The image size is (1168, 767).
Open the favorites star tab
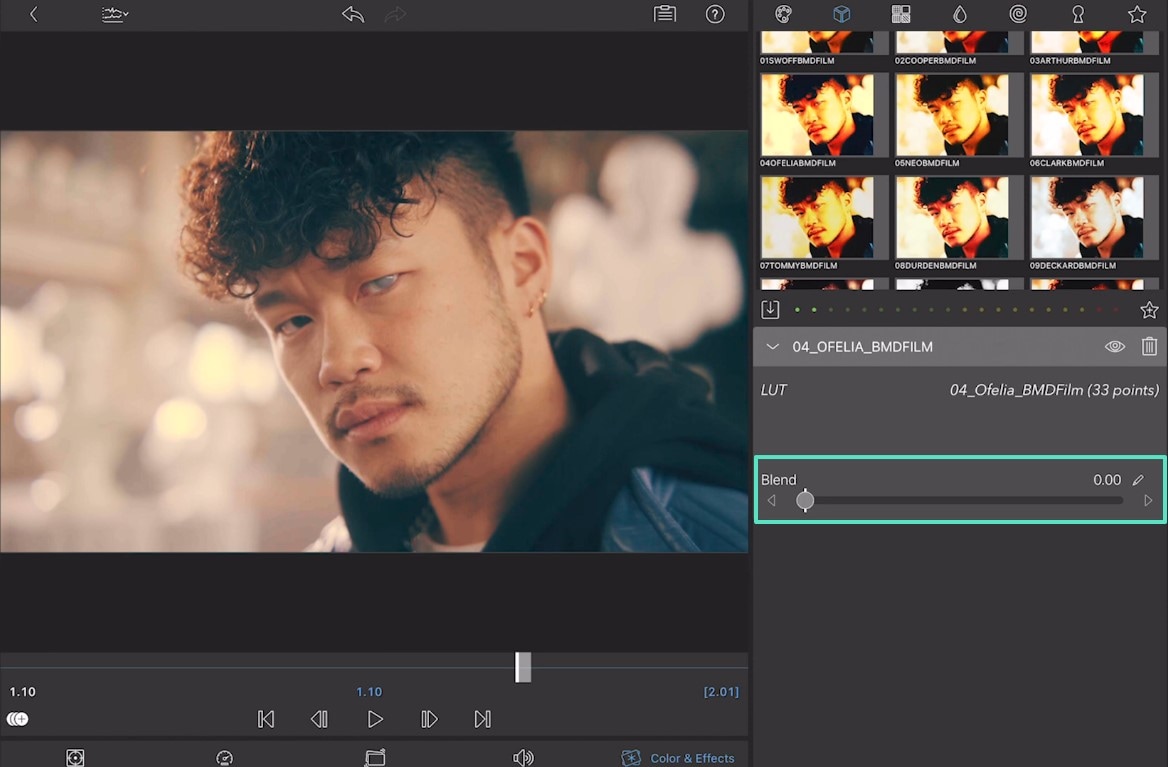[x=1137, y=13]
